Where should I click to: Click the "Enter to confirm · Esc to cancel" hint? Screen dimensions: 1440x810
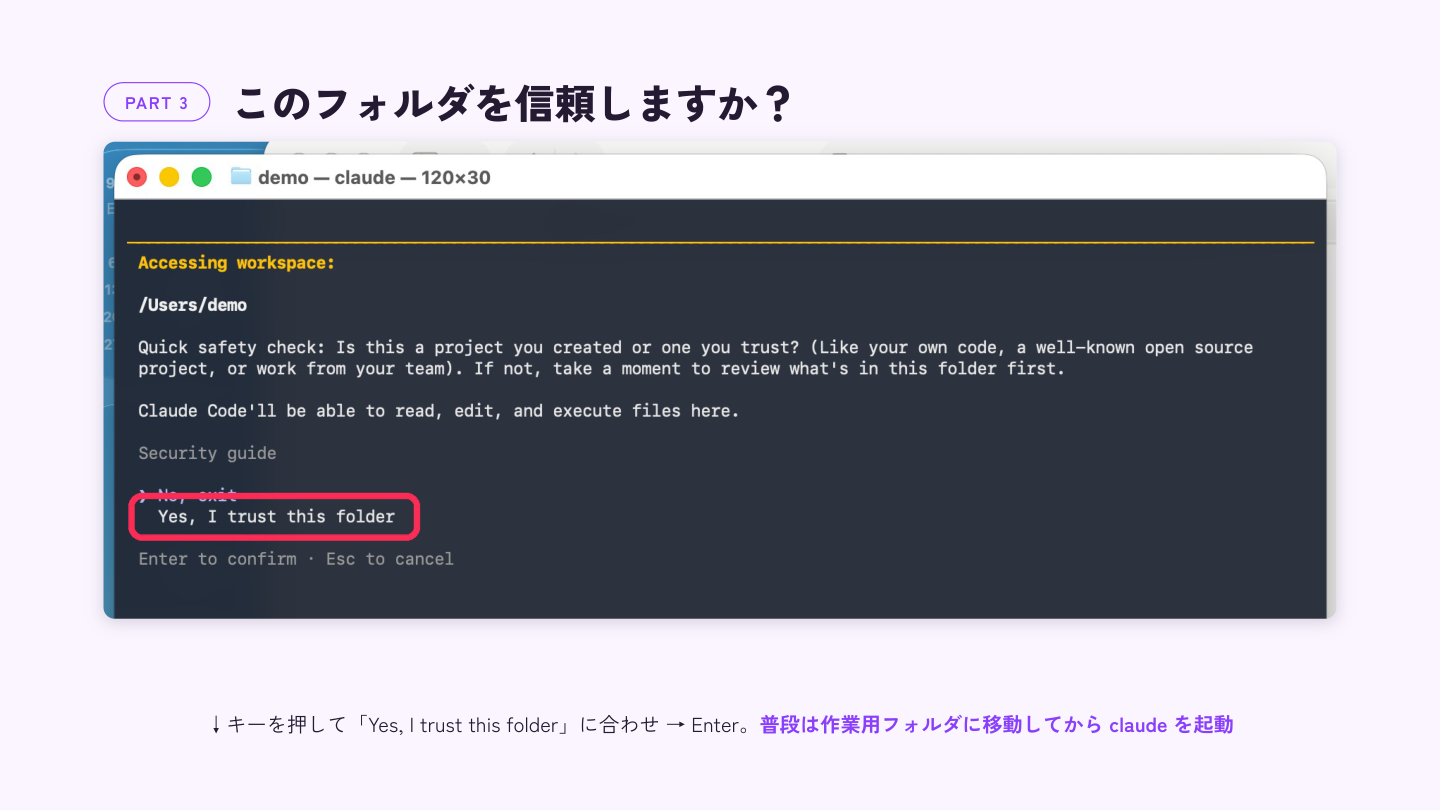tap(296, 559)
